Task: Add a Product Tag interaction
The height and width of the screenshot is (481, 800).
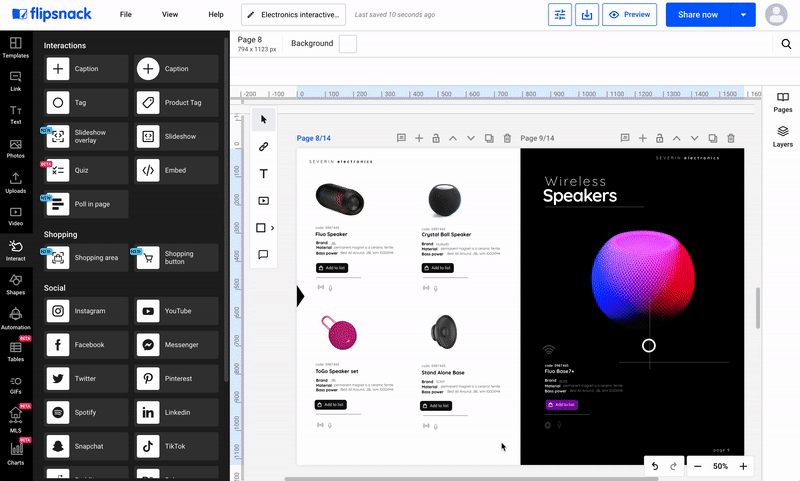Action: click(176, 103)
